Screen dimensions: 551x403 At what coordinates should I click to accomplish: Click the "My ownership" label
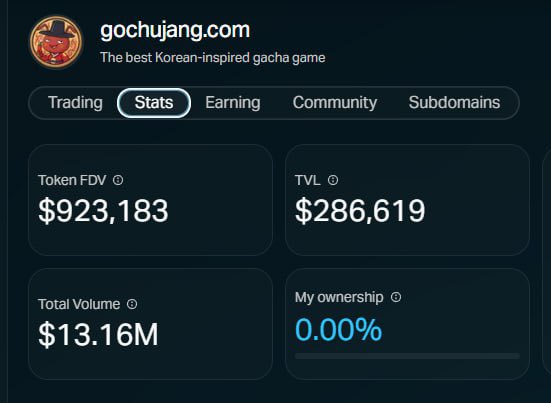tap(339, 298)
